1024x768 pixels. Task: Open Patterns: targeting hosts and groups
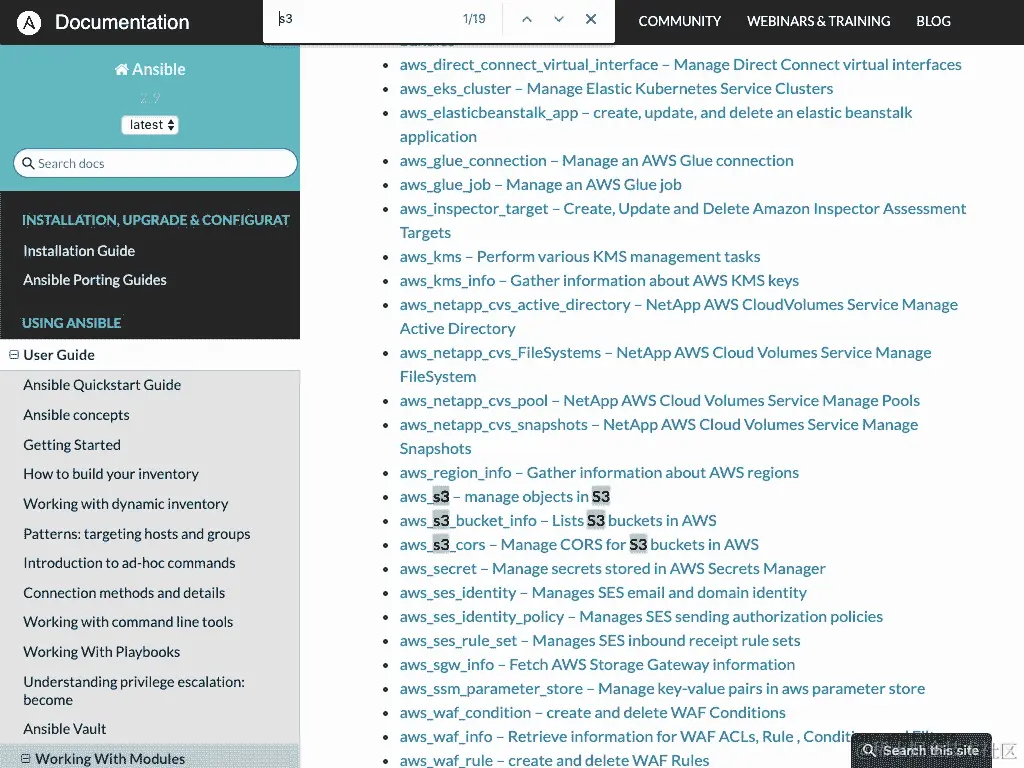point(136,534)
